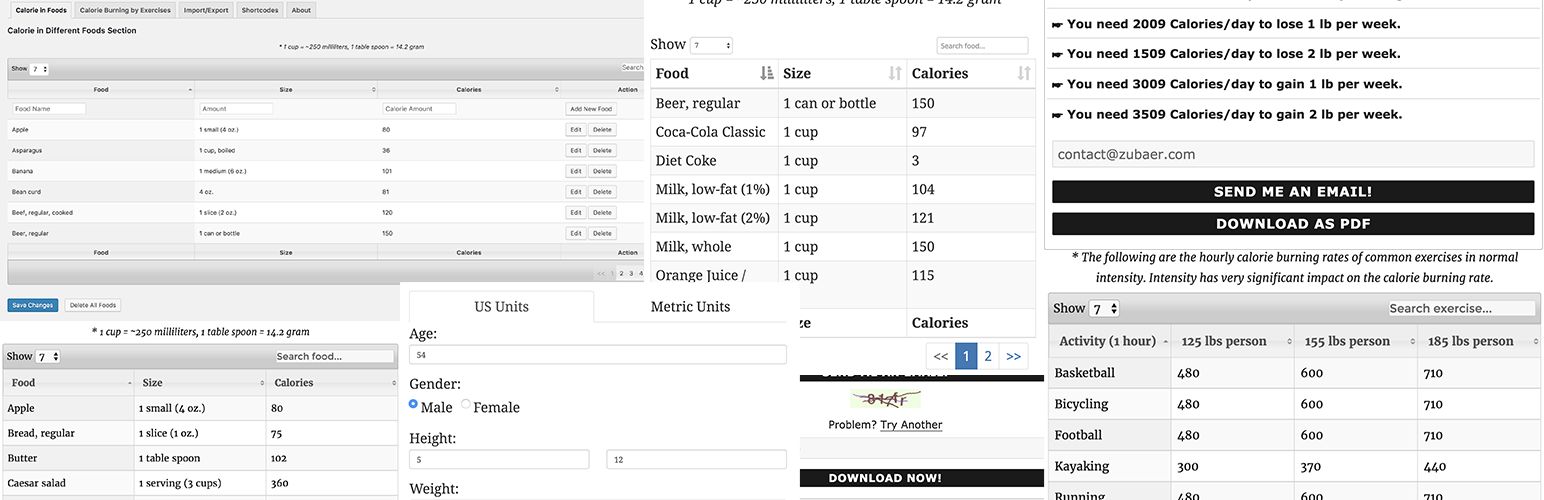The width and height of the screenshot is (1544, 500).
Task: Delete the Apple food row
Action: point(601,130)
